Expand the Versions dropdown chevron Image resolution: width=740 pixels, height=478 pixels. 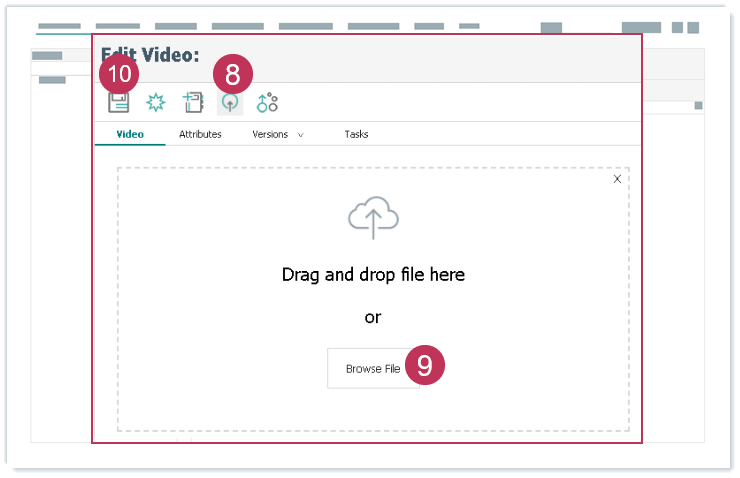coord(301,135)
